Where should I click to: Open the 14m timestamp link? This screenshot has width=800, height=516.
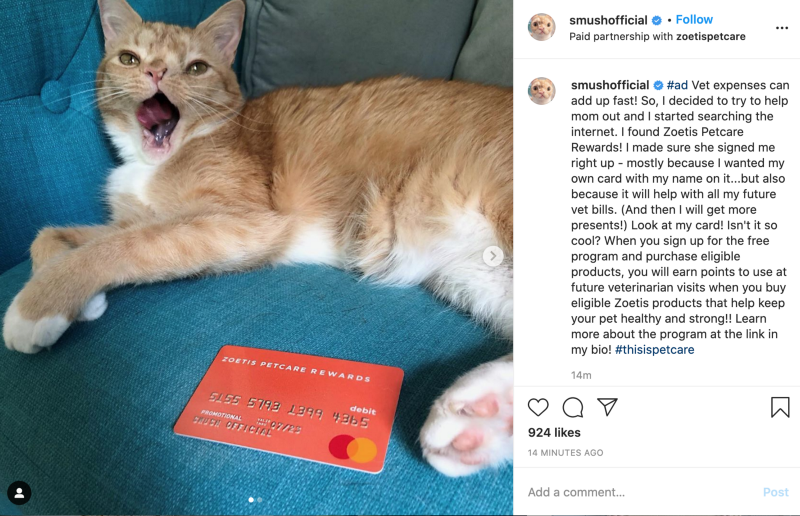click(x=581, y=376)
